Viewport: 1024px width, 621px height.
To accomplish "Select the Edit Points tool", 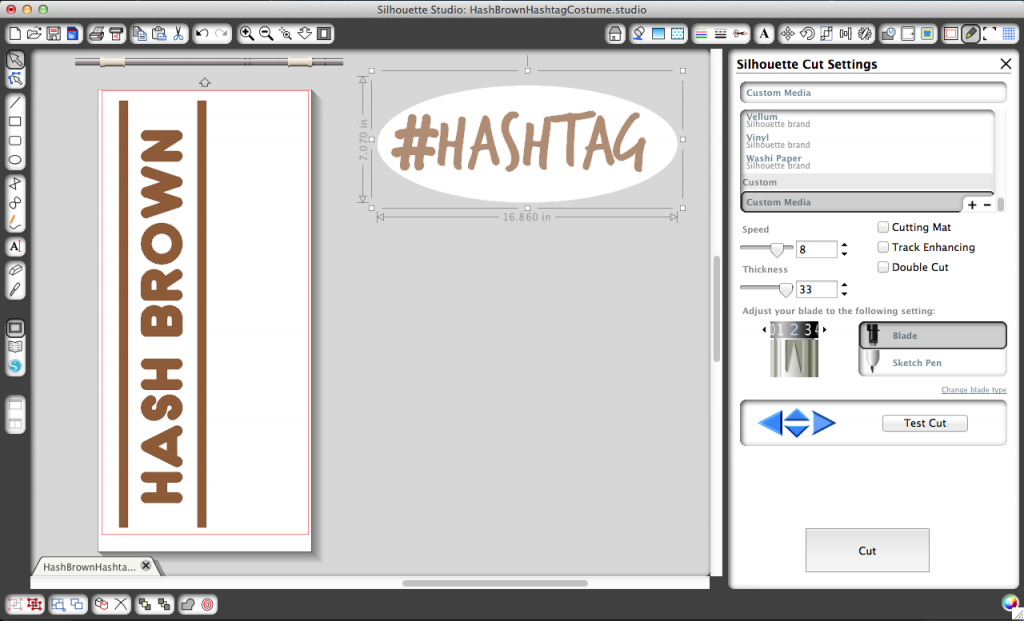I will coord(15,79).
